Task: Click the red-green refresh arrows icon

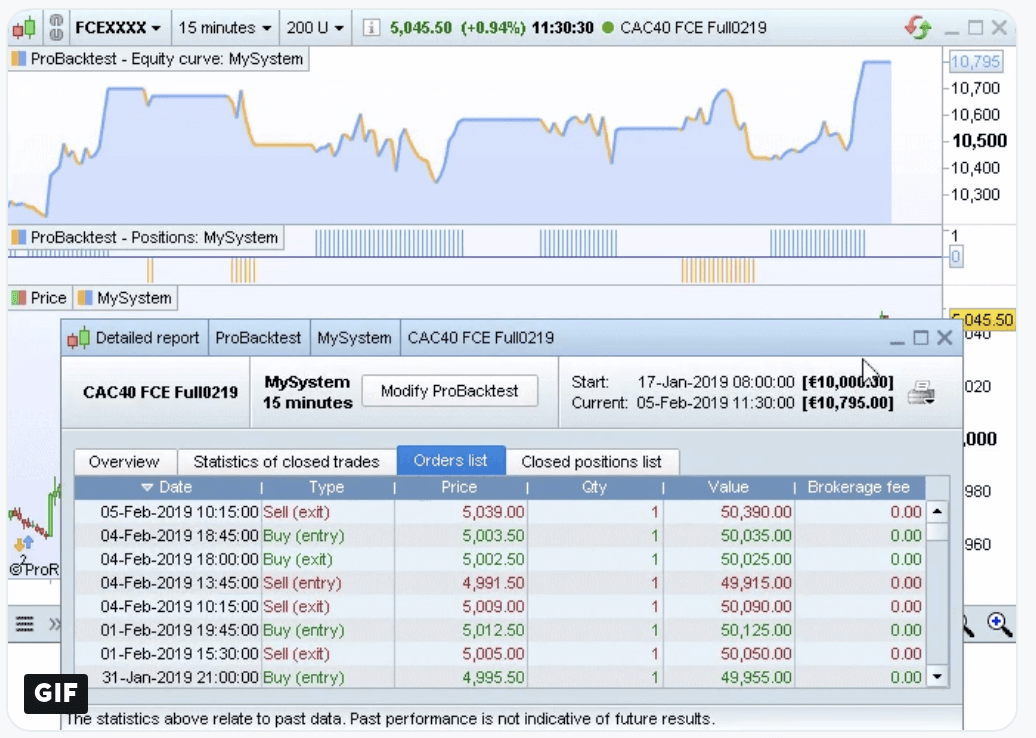Action: click(x=918, y=28)
